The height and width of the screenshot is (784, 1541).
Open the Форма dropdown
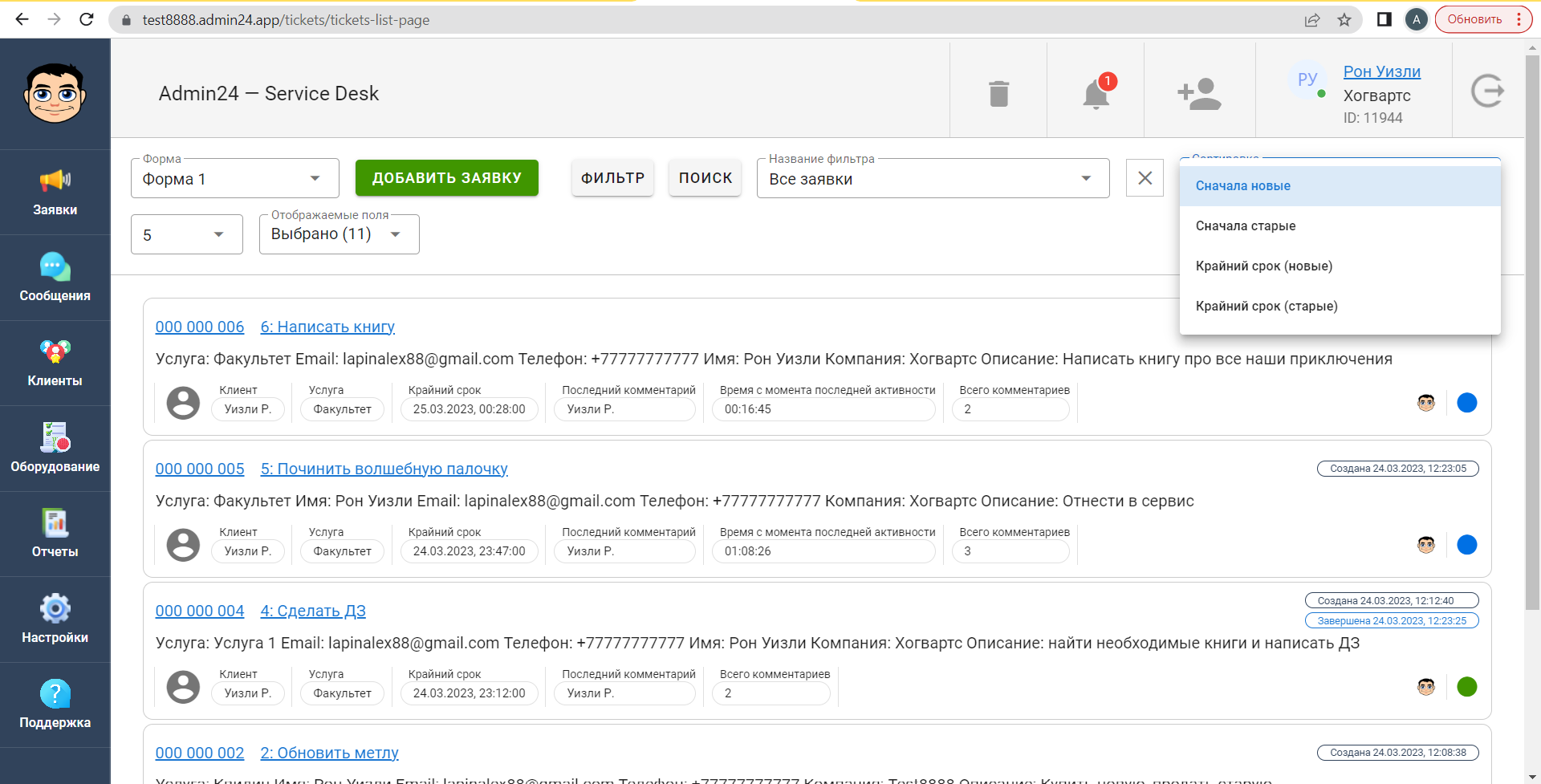[234, 177]
